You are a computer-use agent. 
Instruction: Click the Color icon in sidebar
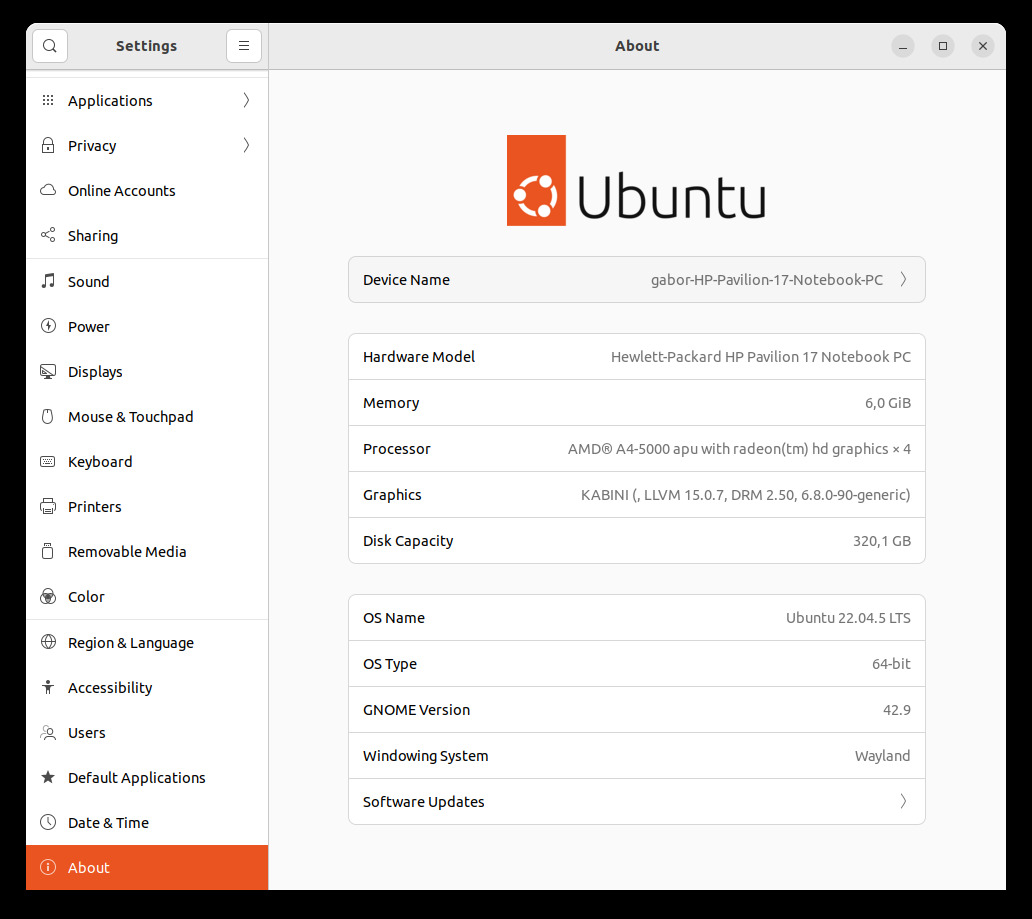[48, 596]
